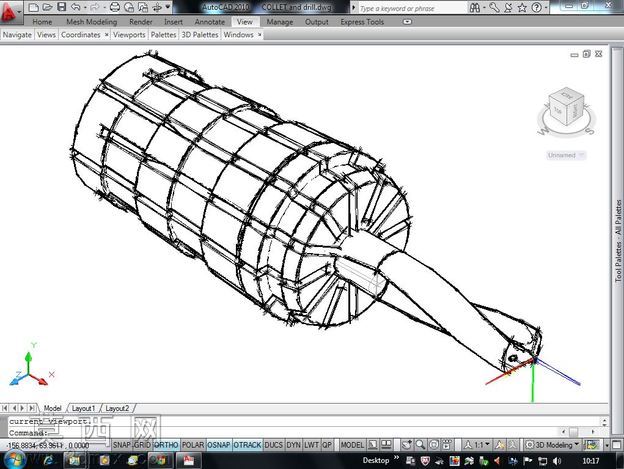Open the status bar menu arrow
This screenshot has width=624, height=469.
[607, 445]
